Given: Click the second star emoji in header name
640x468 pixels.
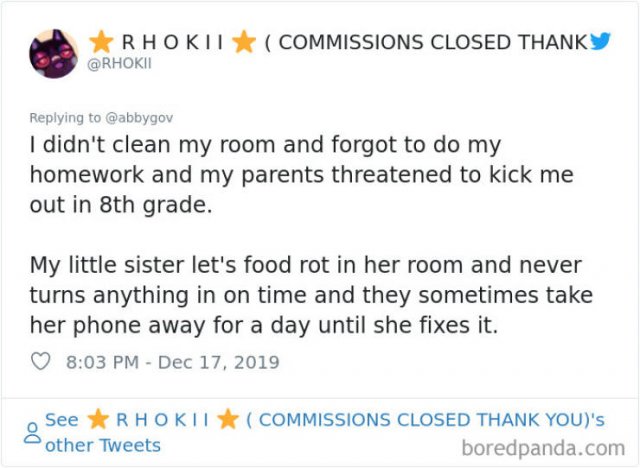Looking at the screenshot, I should (x=244, y=42).
